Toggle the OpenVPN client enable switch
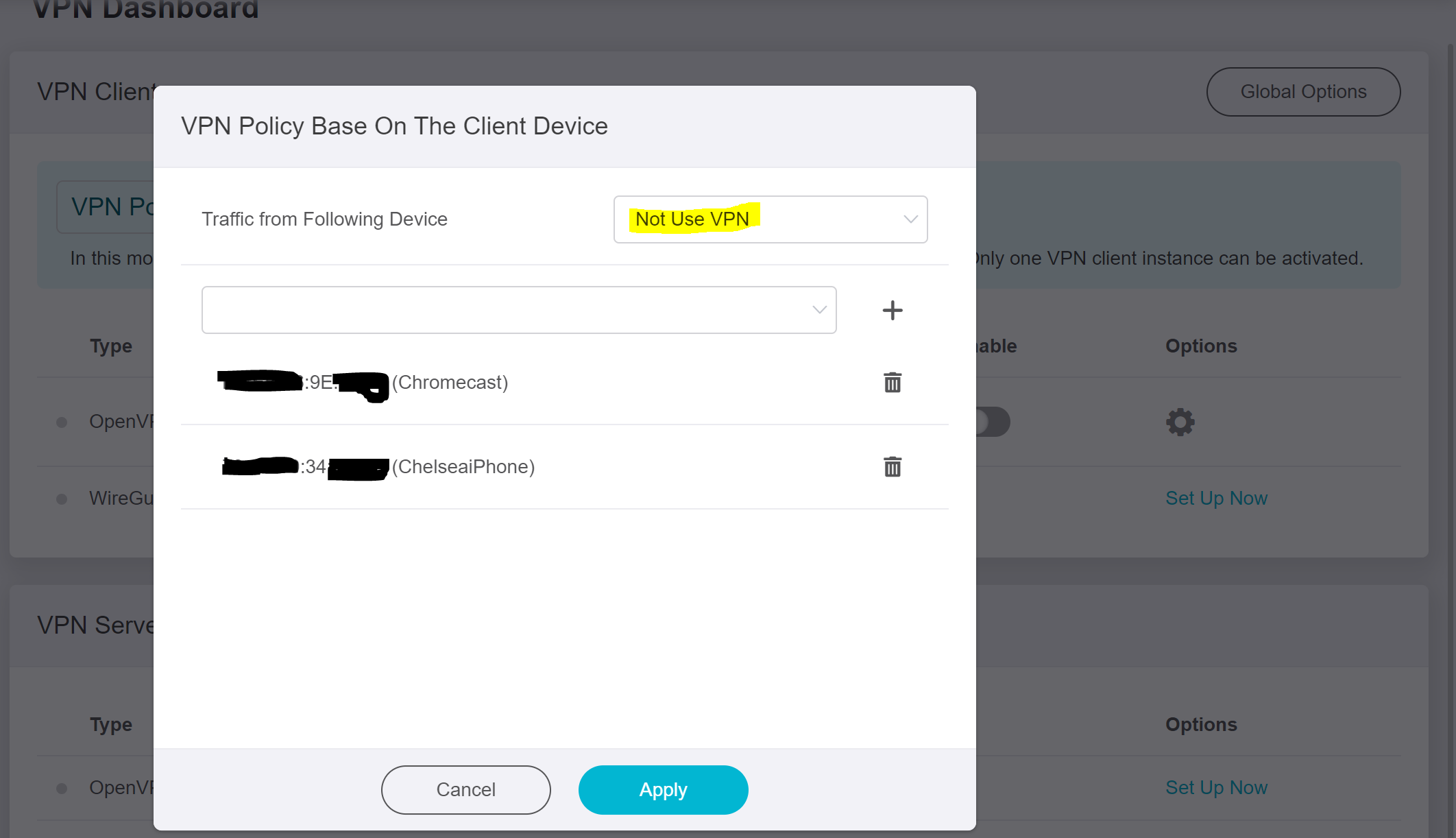 pos(993,422)
